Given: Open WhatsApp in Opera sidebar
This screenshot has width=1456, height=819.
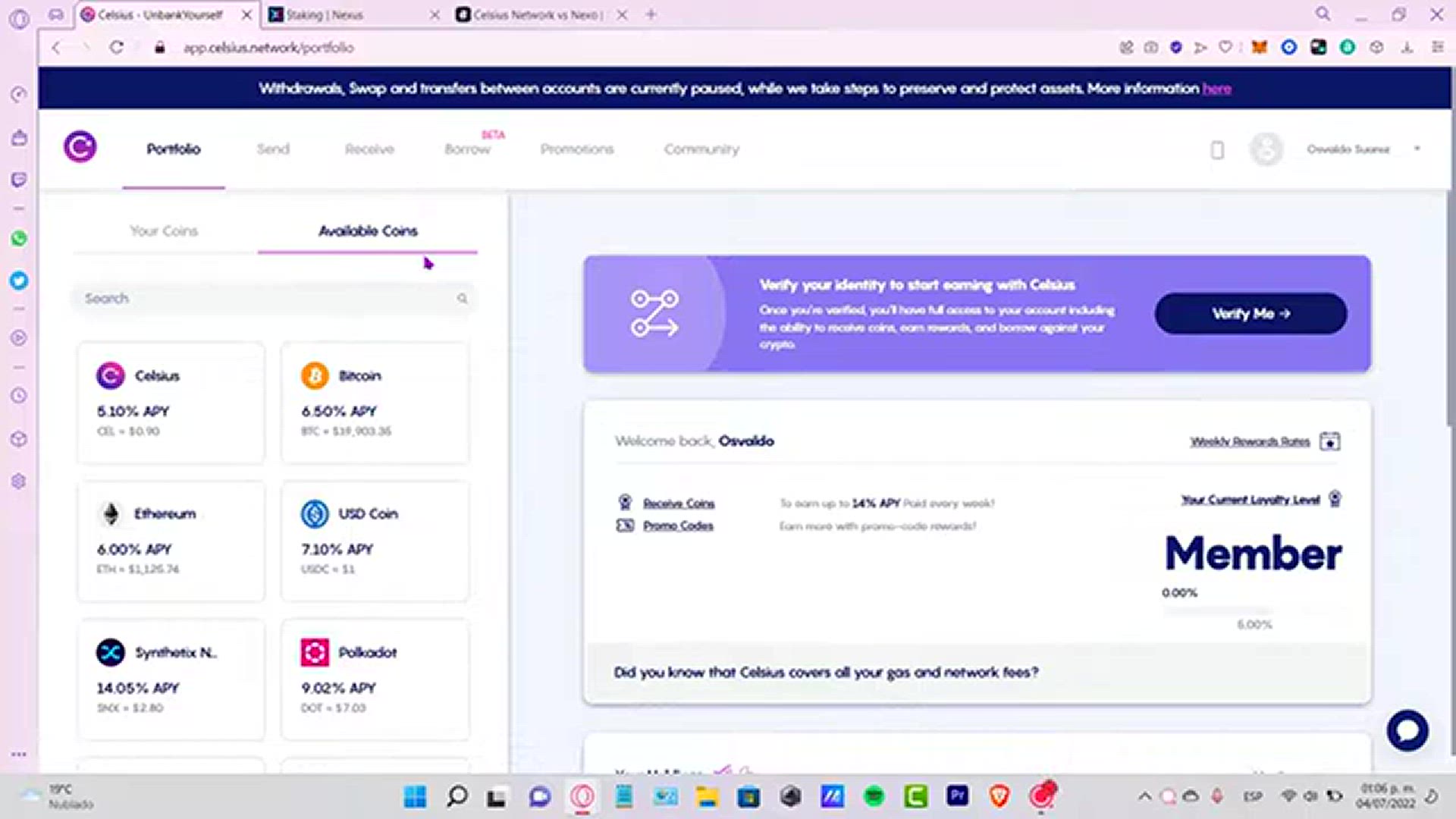Looking at the screenshot, I should (x=19, y=239).
